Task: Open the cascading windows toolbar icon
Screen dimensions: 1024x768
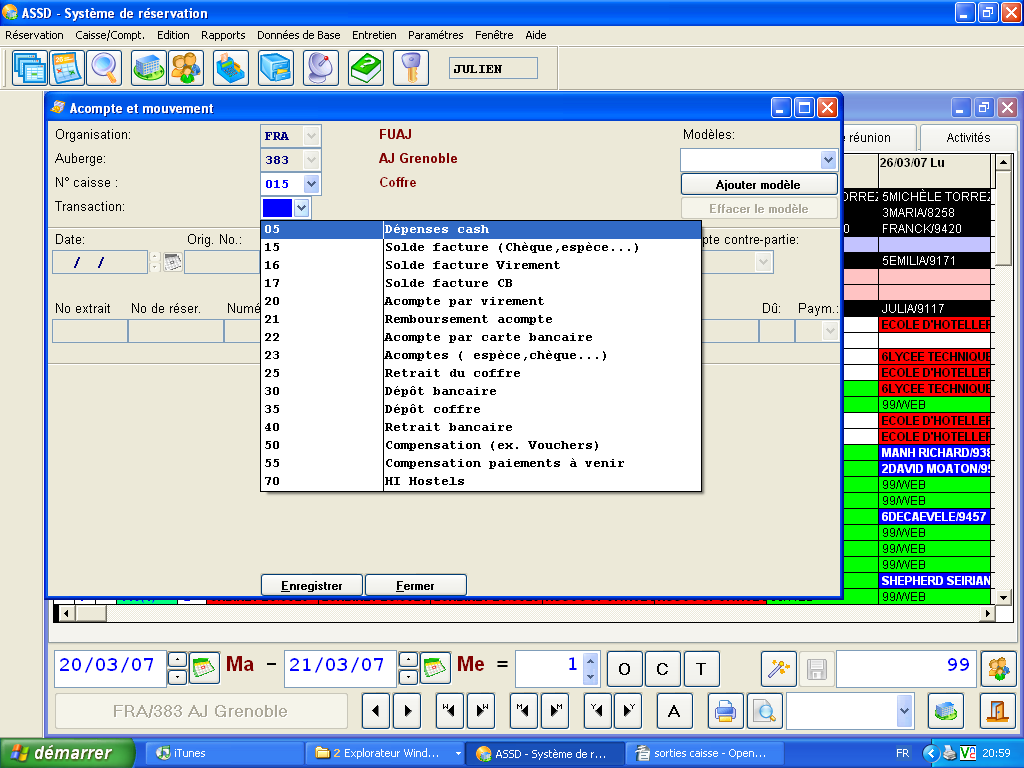Action: pos(29,68)
